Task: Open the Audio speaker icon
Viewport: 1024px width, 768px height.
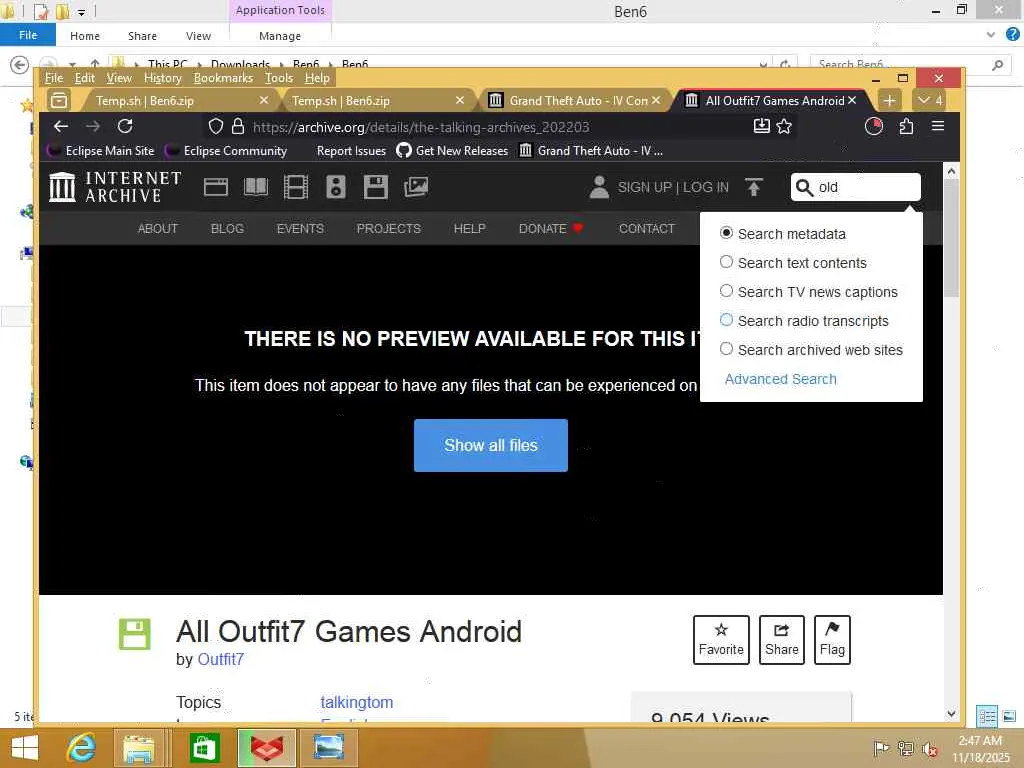Action: 336,187
